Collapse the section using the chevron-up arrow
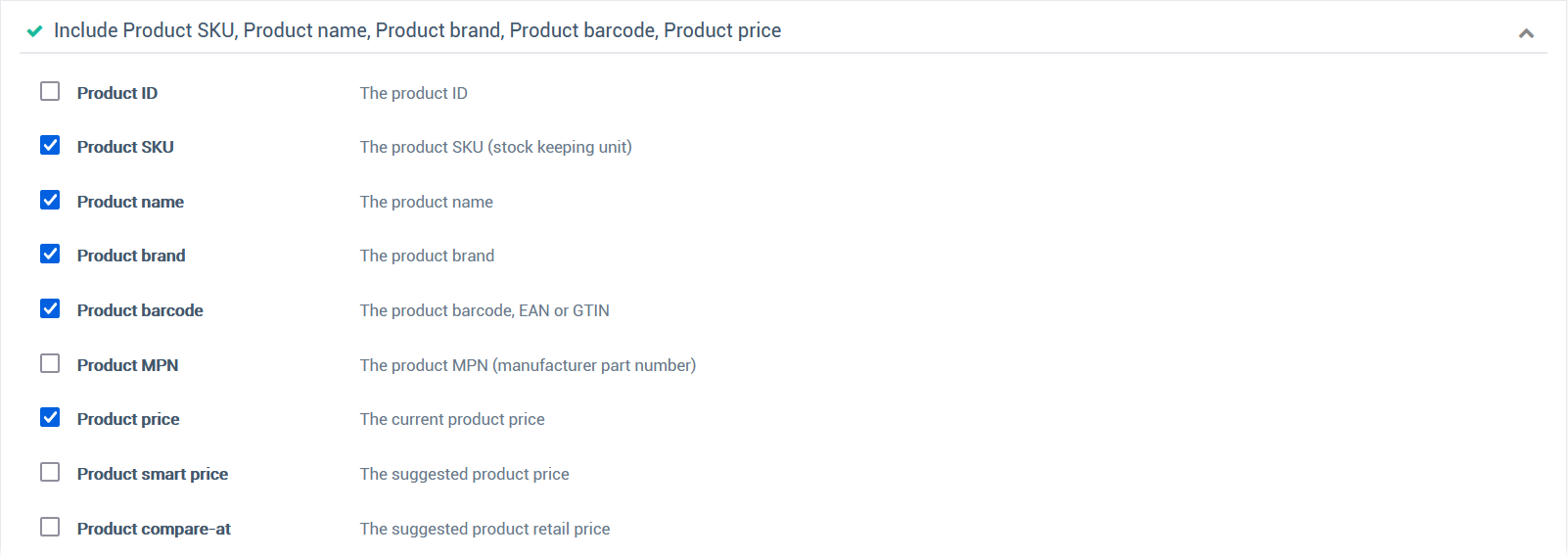The image size is (1568, 560). tap(1526, 33)
